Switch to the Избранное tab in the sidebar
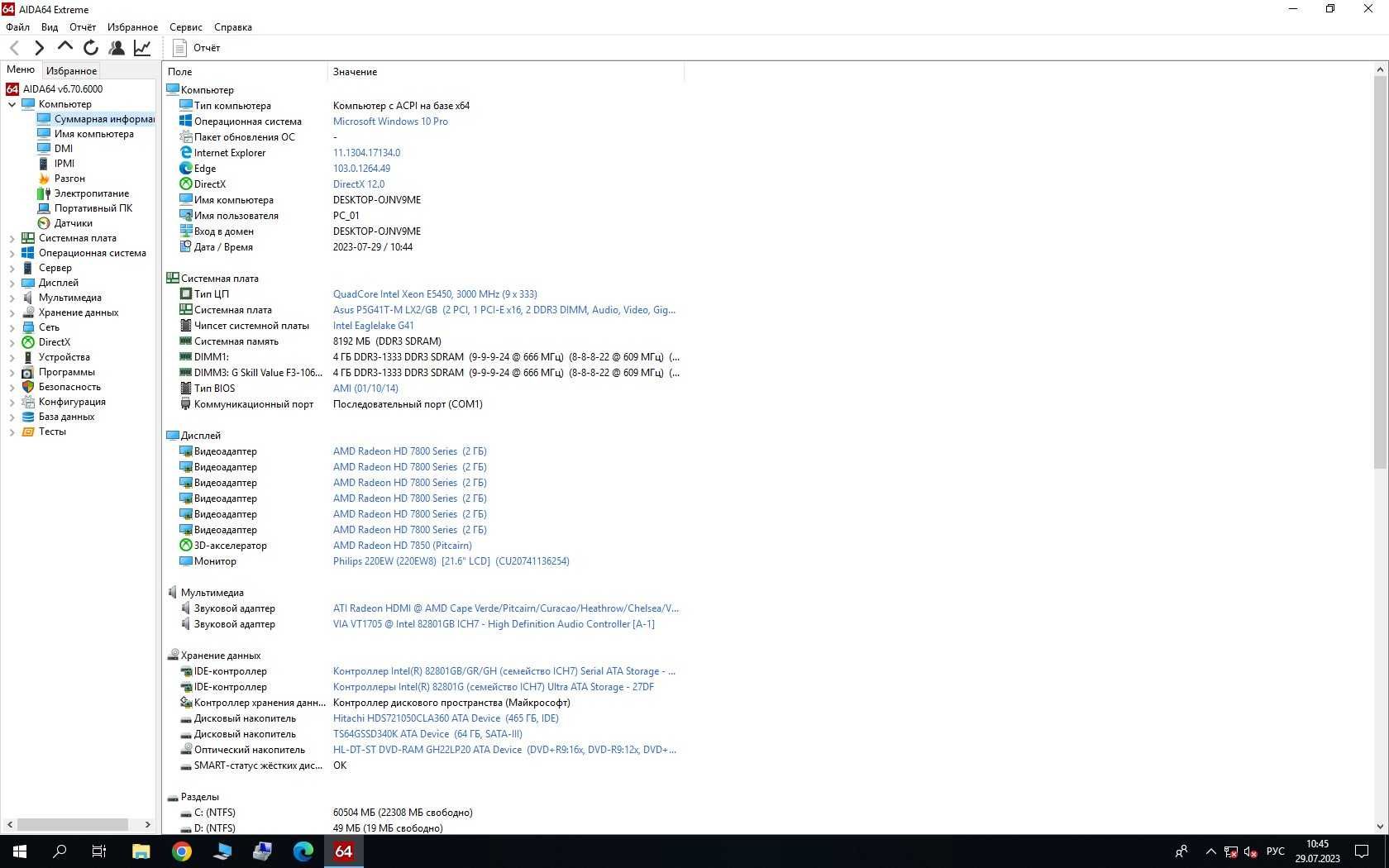This screenshot has width=1389, height=868. pyautogui.click(x=71, y=71)
